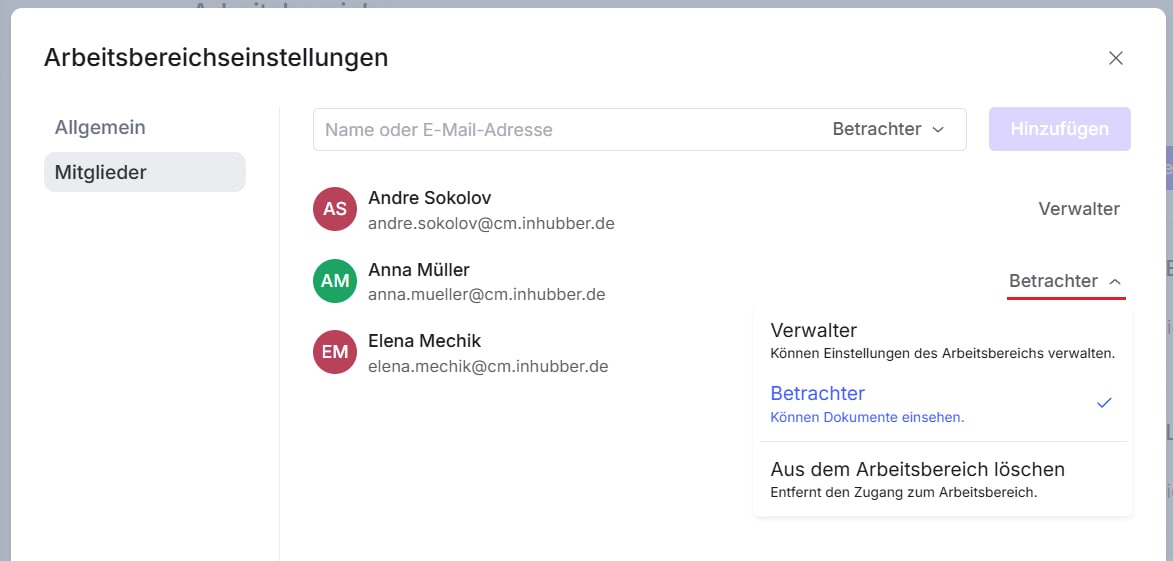1173x561 pixels.
Task: Click the email anna.mueller@cm.inhubber.de
Action: (x=486, y=295)
